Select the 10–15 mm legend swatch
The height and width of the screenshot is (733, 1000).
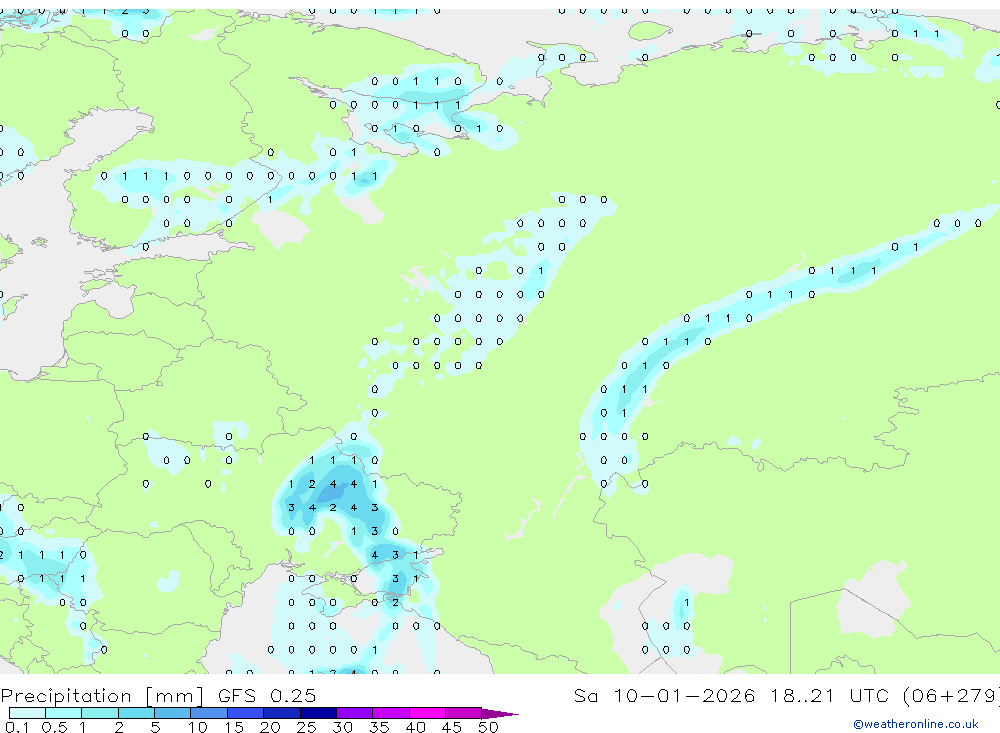coord(209,713)
